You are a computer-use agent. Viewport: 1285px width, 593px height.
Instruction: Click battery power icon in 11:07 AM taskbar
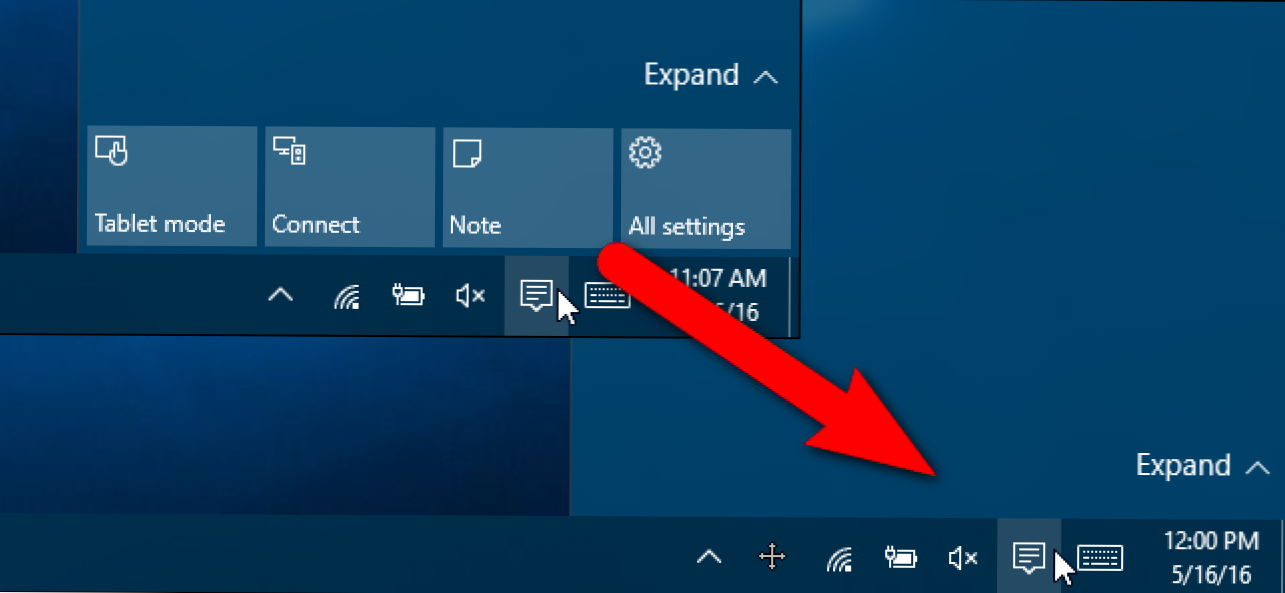tap(408, 295)
